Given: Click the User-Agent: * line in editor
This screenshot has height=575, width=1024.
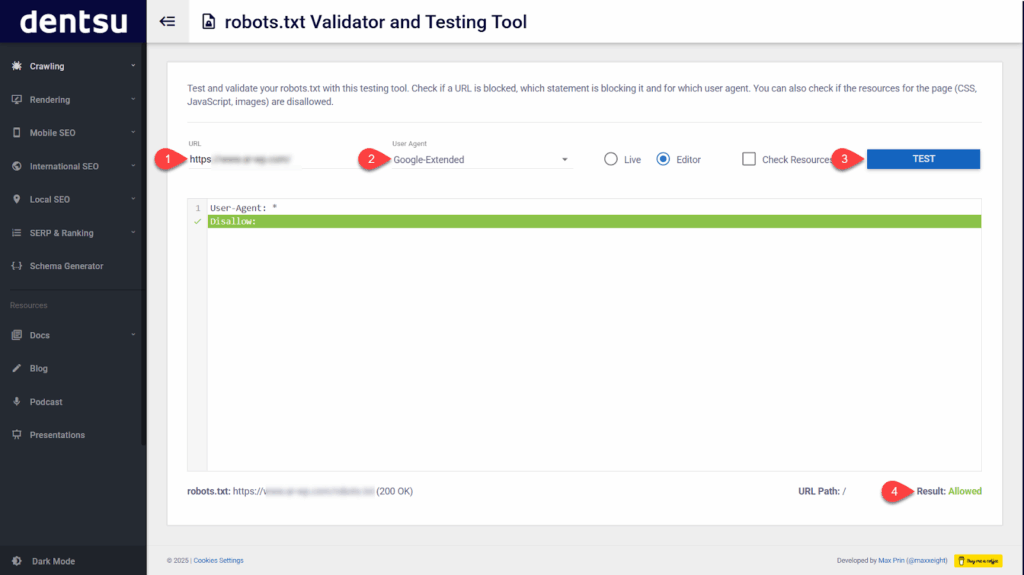Looking at the screenshot, I should (243, 208).
